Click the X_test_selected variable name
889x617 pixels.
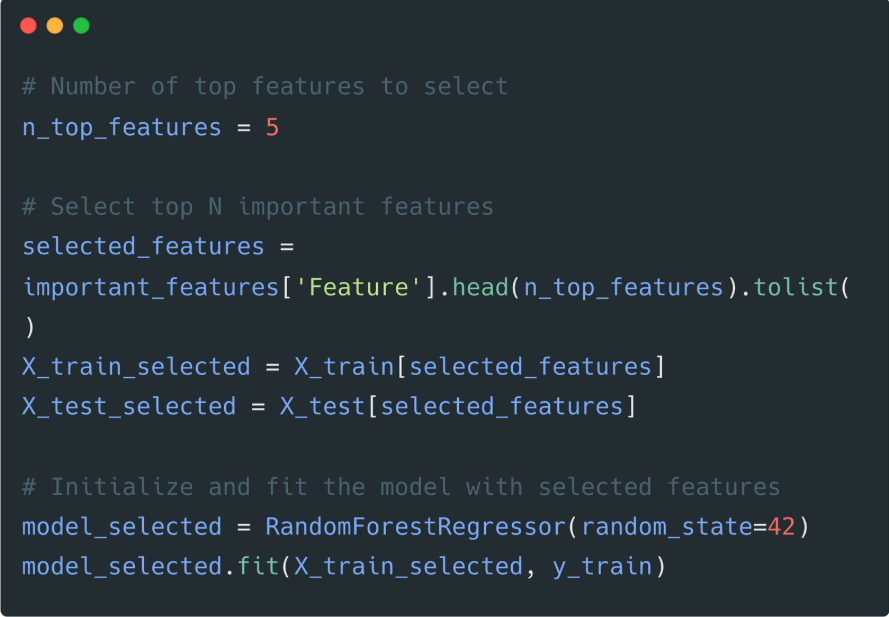[x=129, y=407]
